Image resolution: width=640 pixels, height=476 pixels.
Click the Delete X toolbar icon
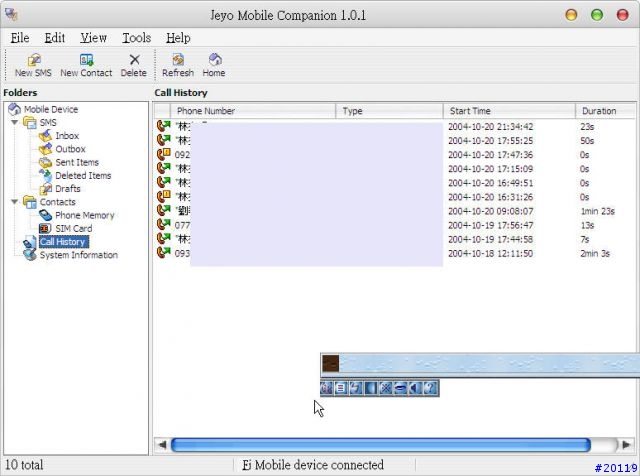click(134, 66)
